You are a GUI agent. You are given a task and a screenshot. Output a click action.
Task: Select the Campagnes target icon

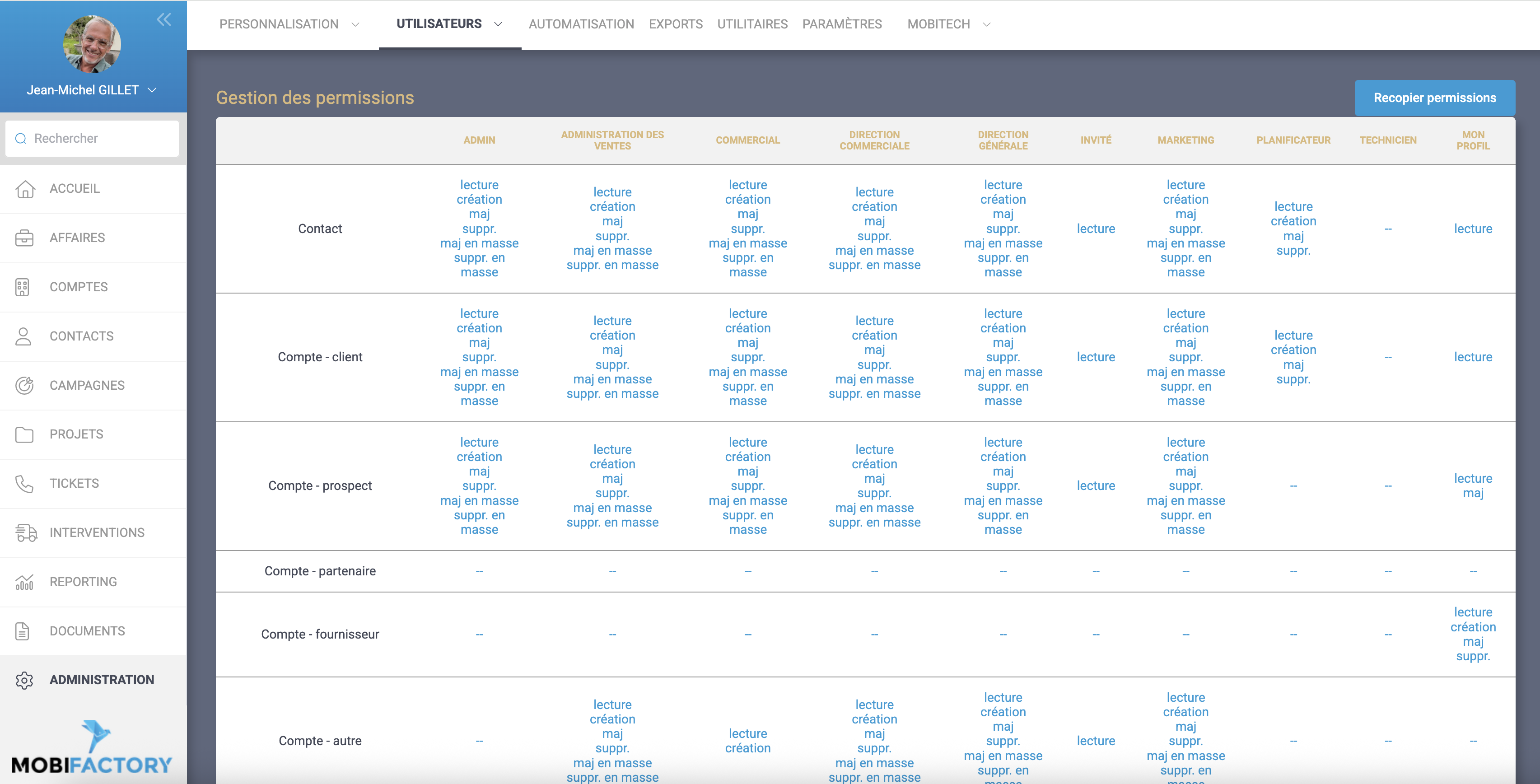(24, 385)
